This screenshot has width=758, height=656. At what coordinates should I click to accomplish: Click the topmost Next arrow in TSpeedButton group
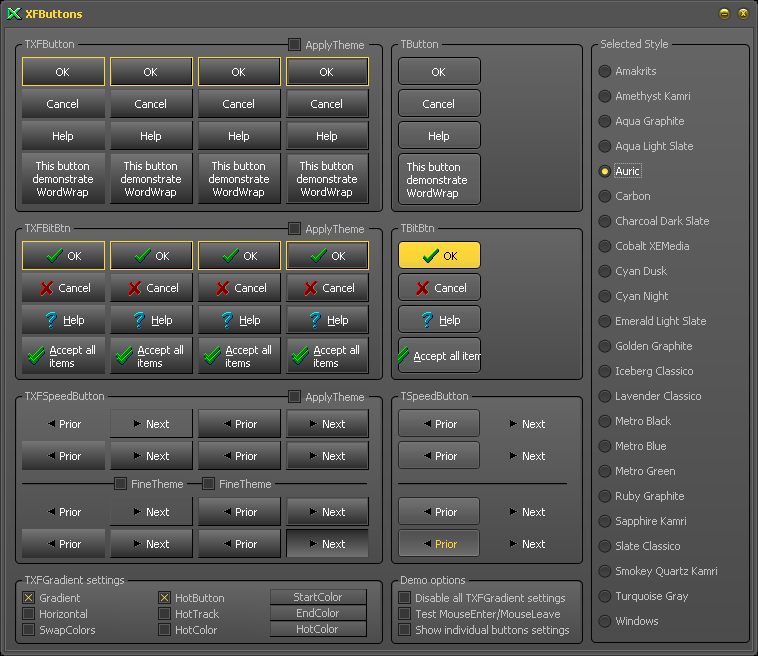coord(527,424)
